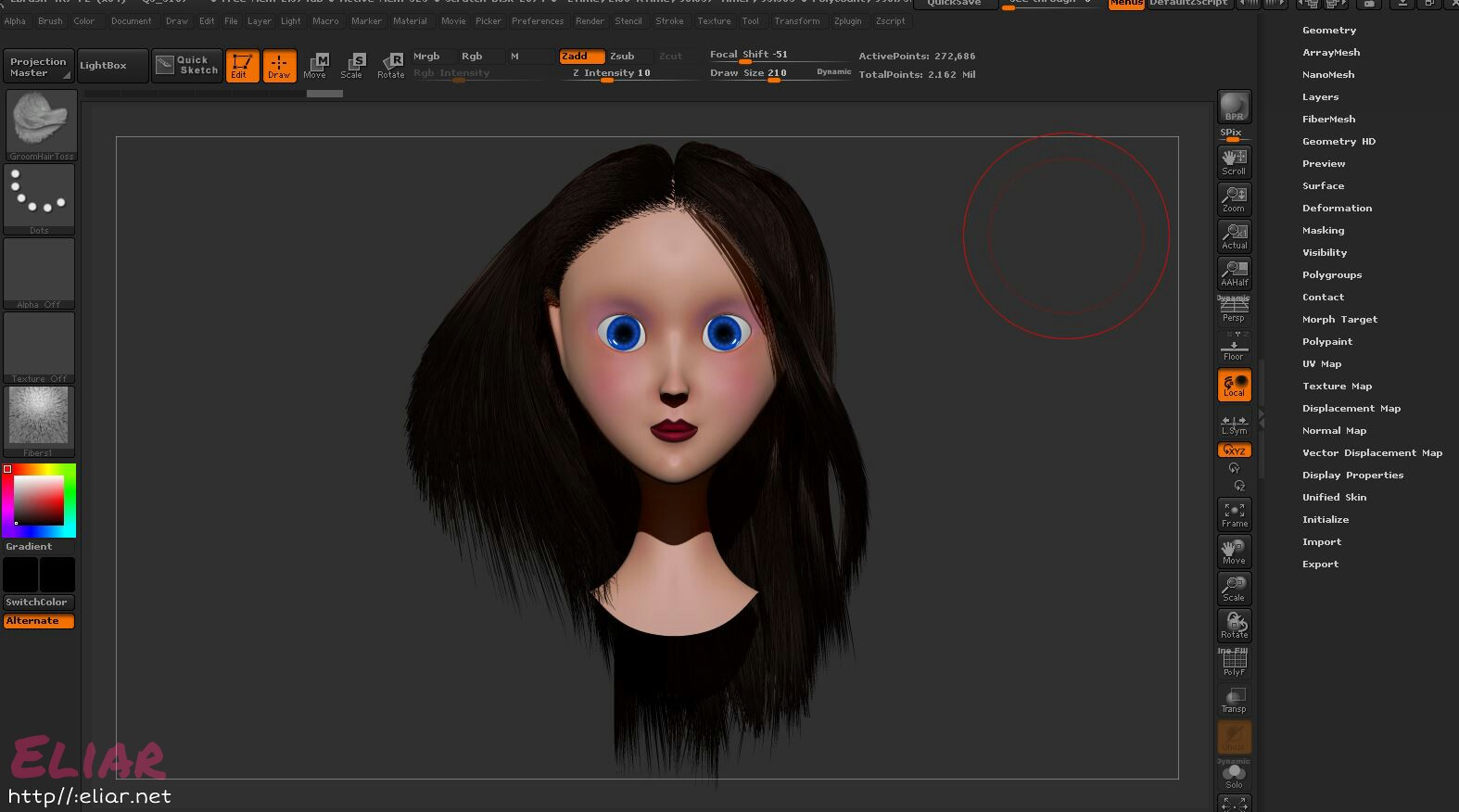Click the Move view icon in right shelf
Viewport: 1459px width, 812px height.
tap(1234, 551)
